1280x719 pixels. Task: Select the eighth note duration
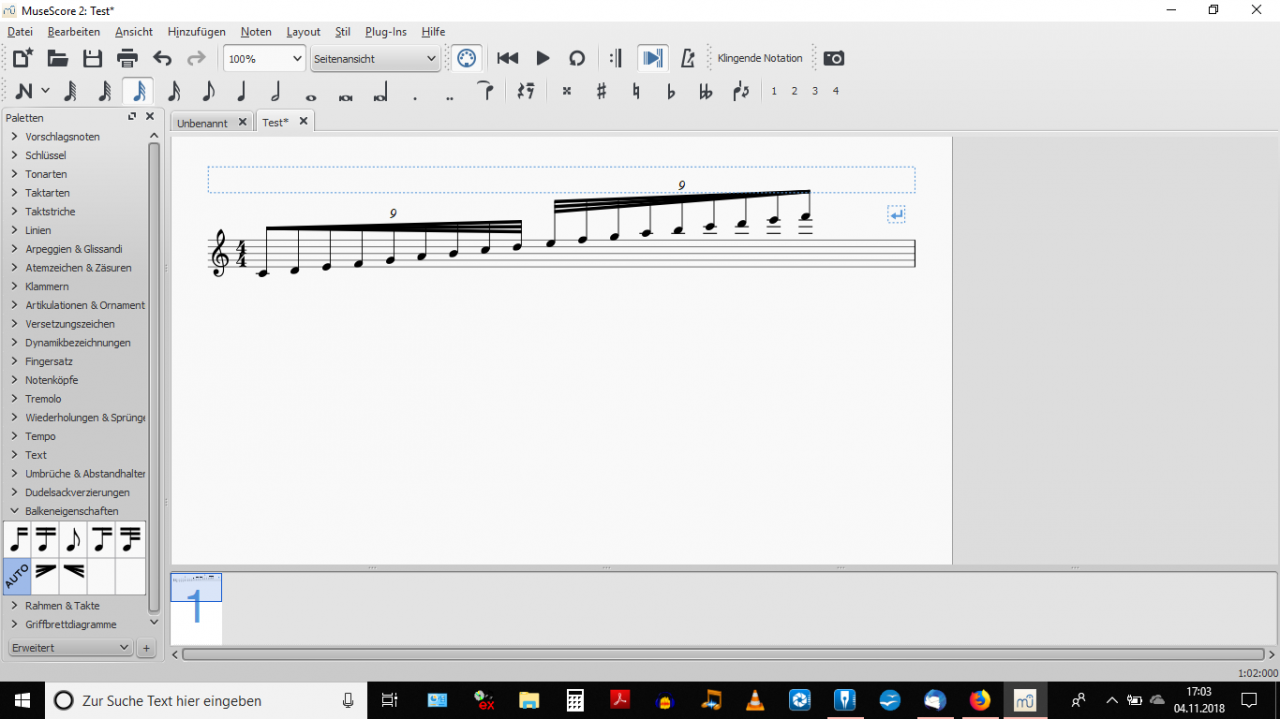click(208, 91)
